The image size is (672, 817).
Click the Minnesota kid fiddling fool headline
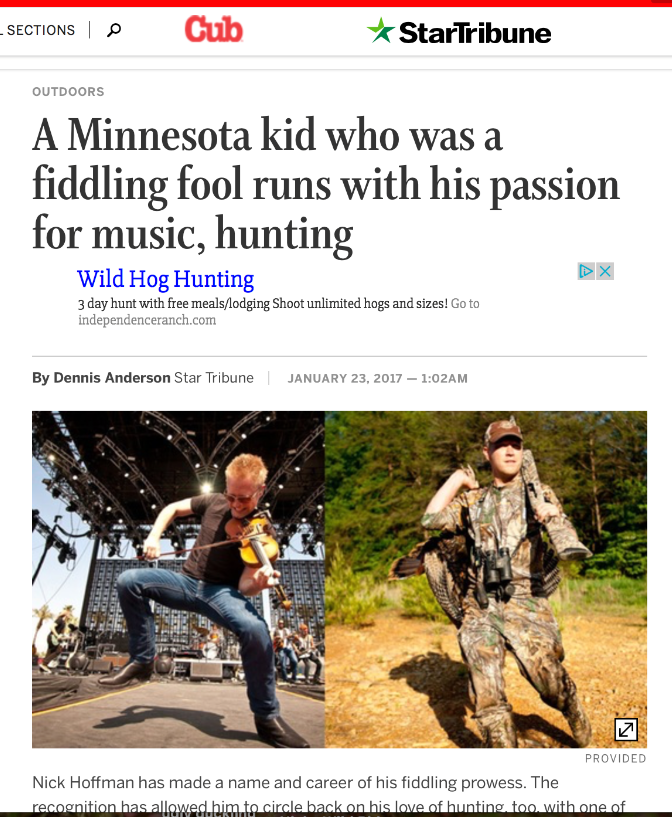(326, 184)
